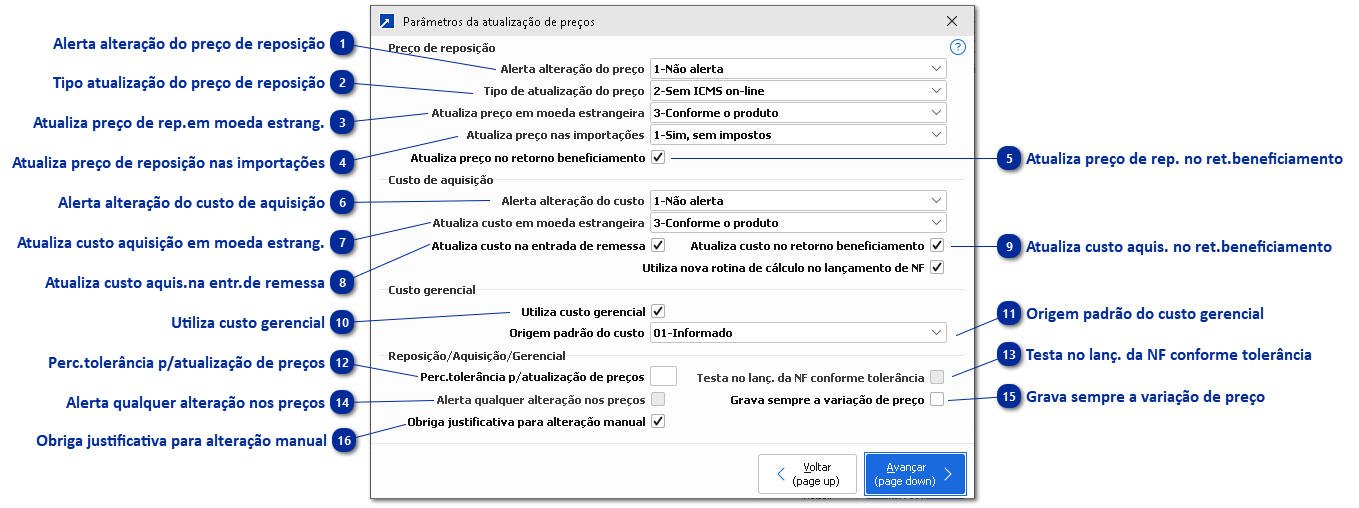
Task: Uncheck 'Atualiza custo na entrada de remessa'
Action: click(x=657, y=245)
